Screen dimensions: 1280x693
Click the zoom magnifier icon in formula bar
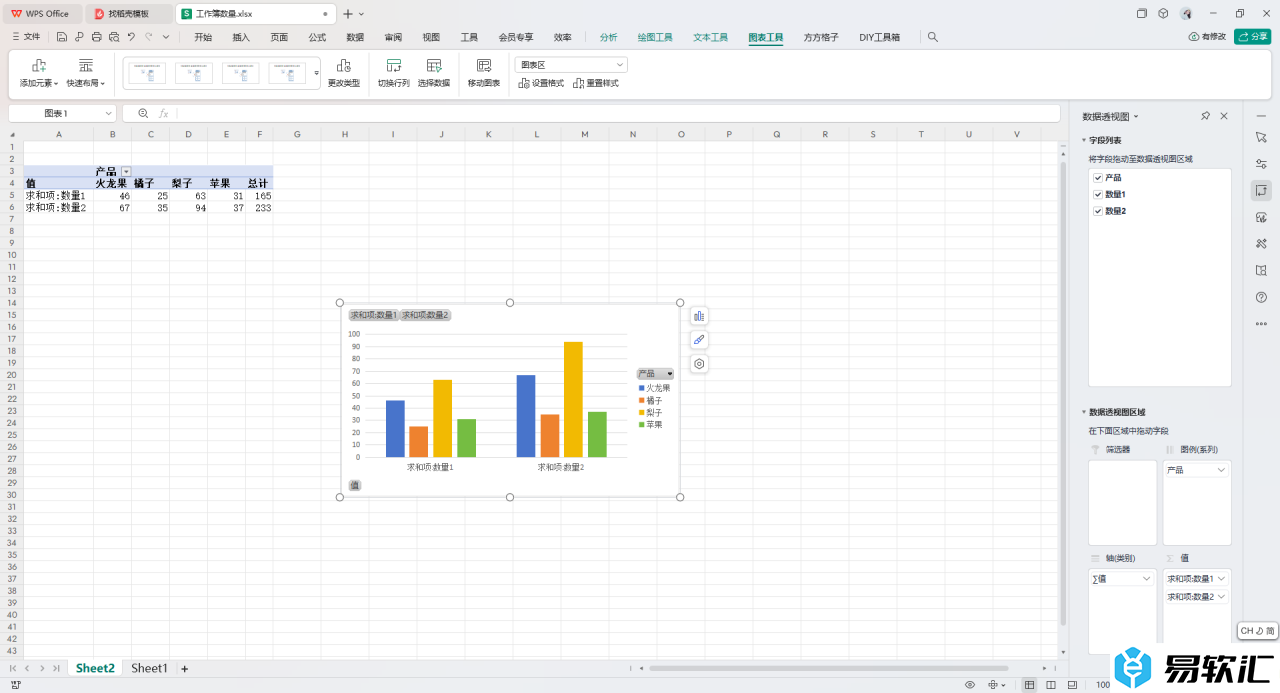143,114
